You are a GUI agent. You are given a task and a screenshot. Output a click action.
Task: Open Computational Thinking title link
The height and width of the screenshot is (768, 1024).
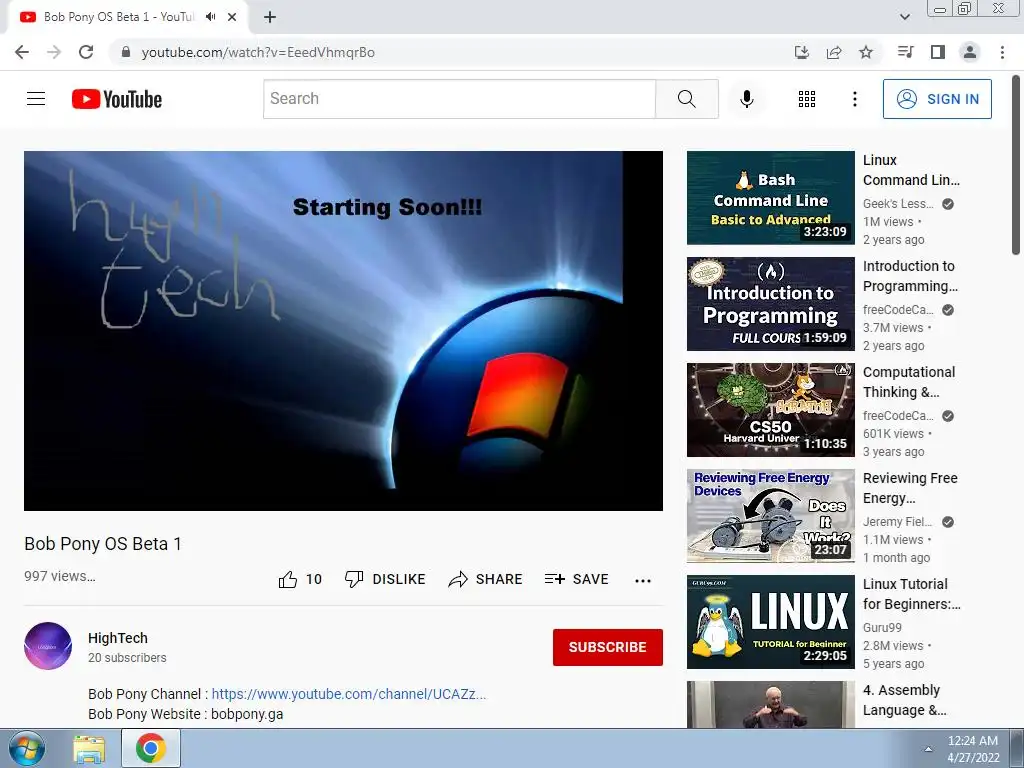click(x=909, y=382)
